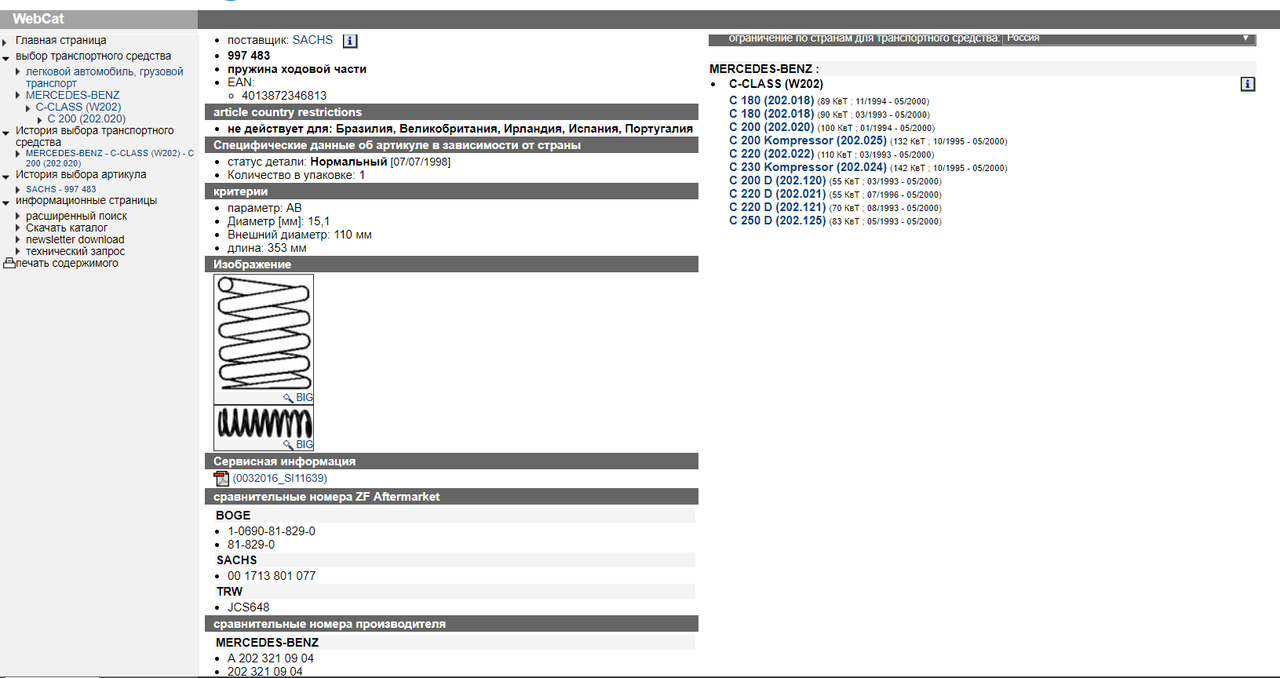Viewport: 1280px width, 678px height.
Task: Select C 200 Kompressor (202.025) model
Action: [807, 141]
